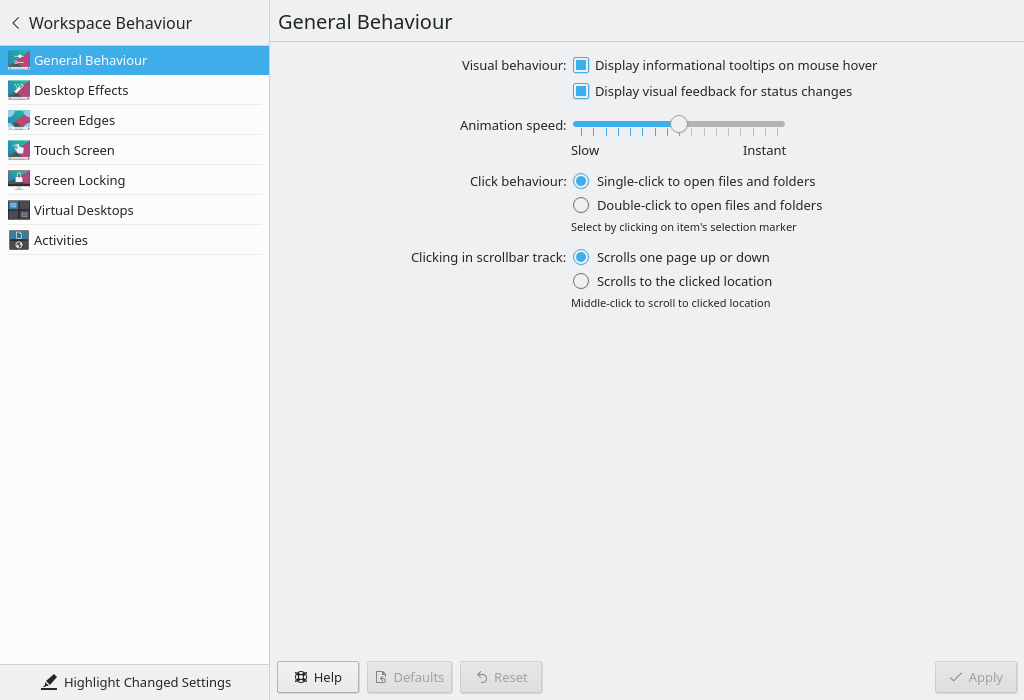Click the Touch Screen sidebar icon
The height and width of the screenshot is (700, 1024).
18,150
